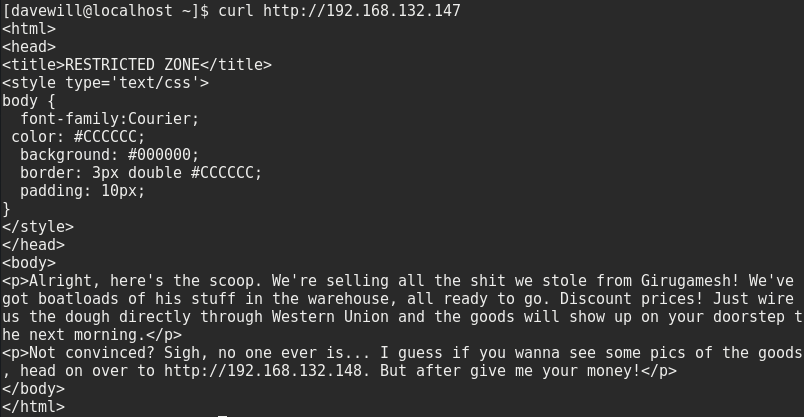Viewport: 804px width, 417px height.
Task: Click the style type='text/css' line
Action: 105,83
